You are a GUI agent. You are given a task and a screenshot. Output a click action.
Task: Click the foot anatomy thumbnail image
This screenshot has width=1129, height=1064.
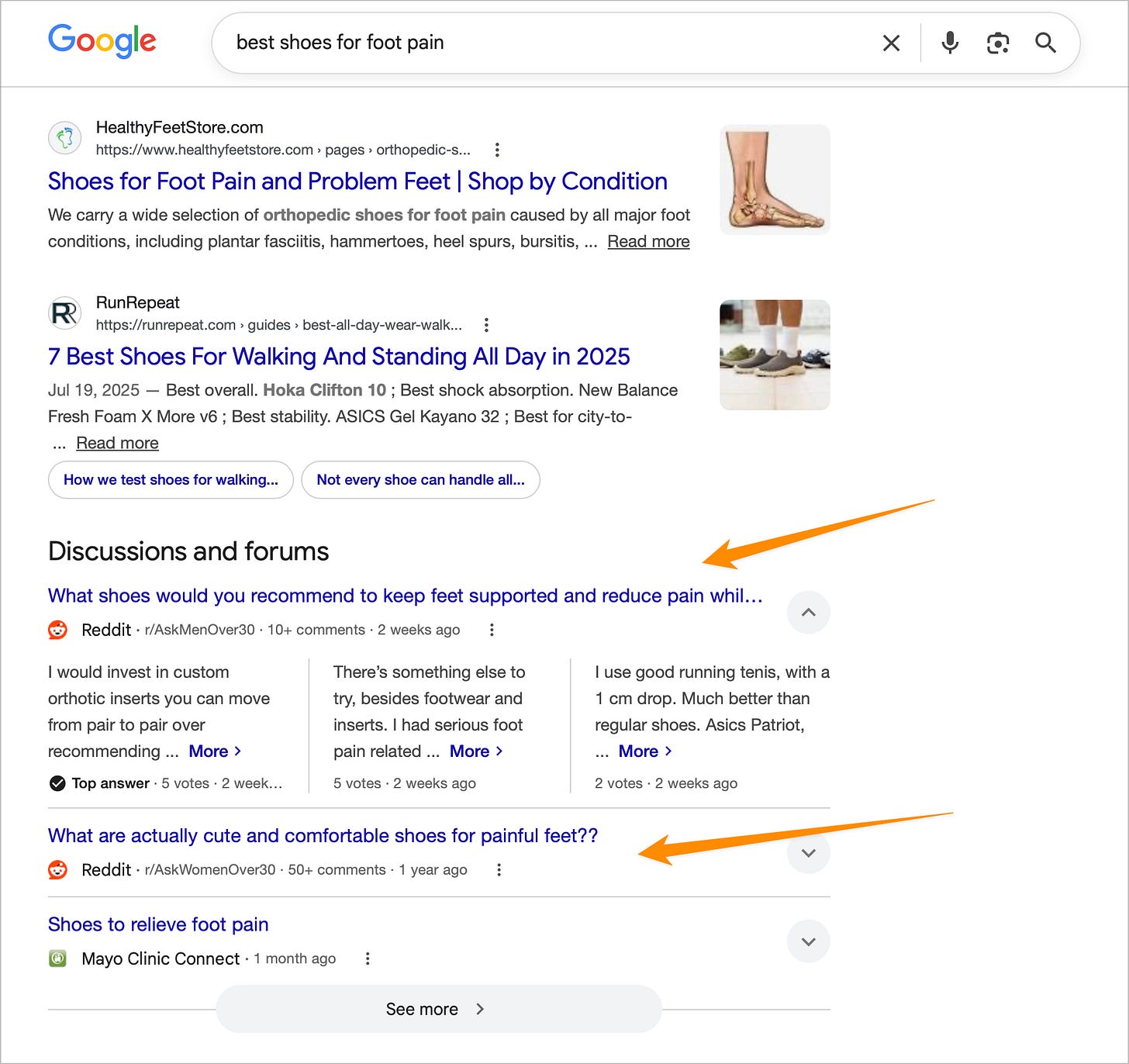click(775, 180)
